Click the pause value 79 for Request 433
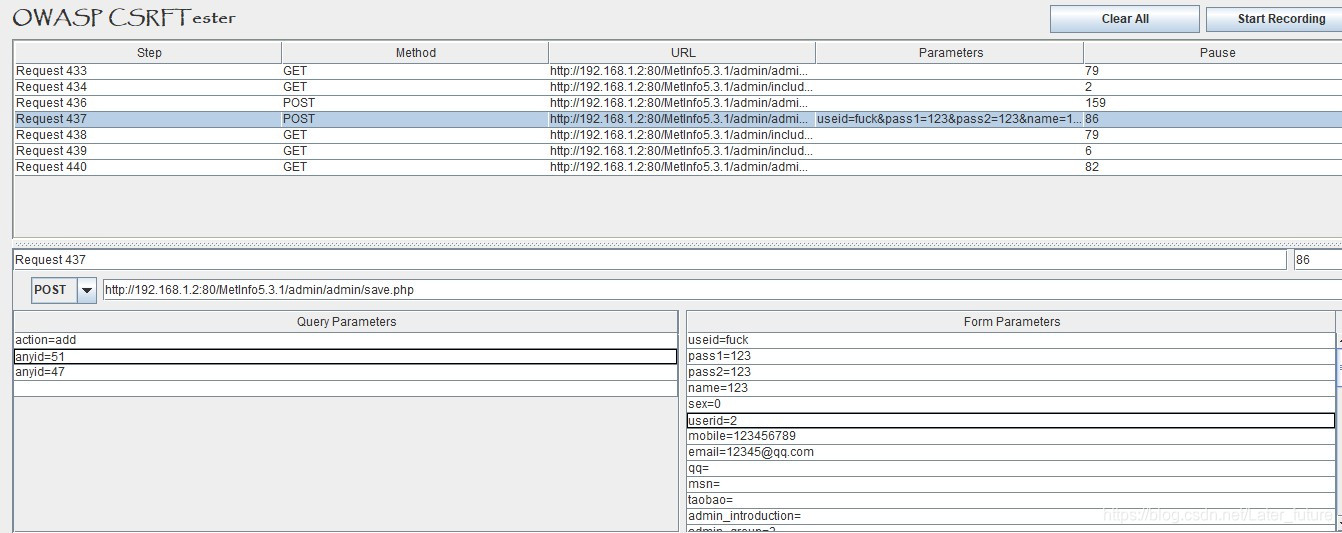The width and height of the screenshot is (1342, 533). click(x=1213, y=71)
